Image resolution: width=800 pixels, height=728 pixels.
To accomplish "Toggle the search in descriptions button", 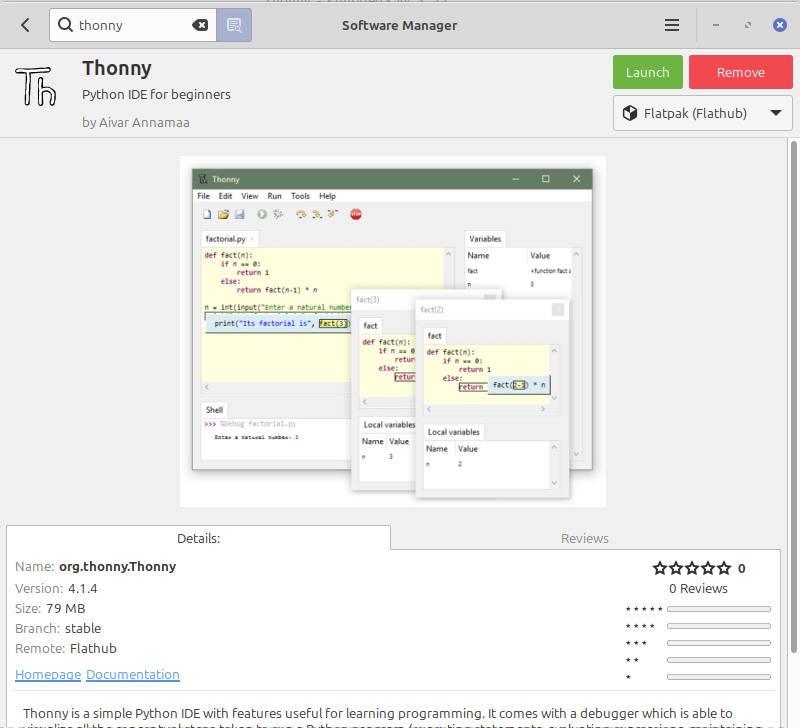I will [x=234, y=25].
